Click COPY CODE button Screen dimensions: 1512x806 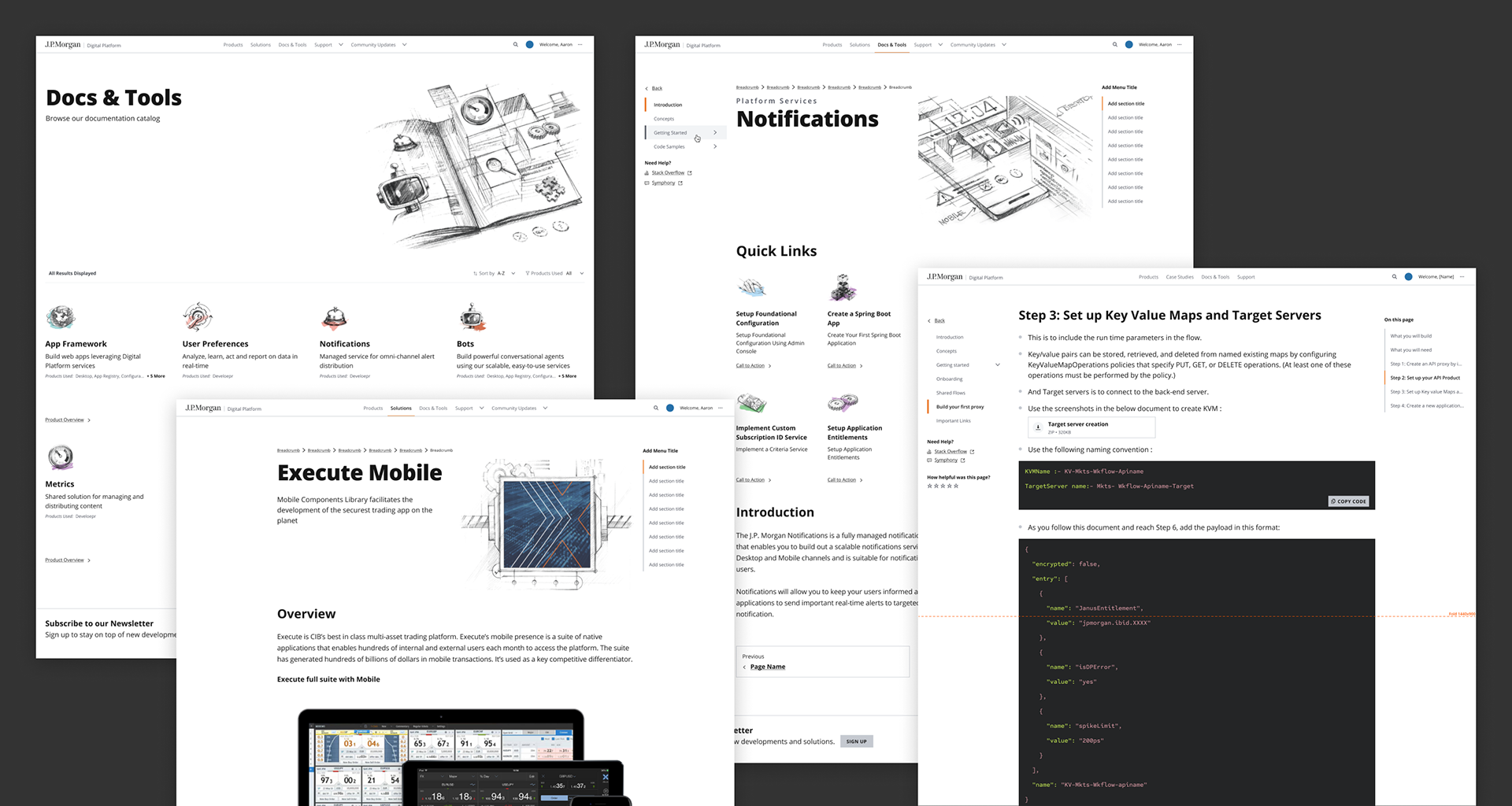pos(1349,501)
